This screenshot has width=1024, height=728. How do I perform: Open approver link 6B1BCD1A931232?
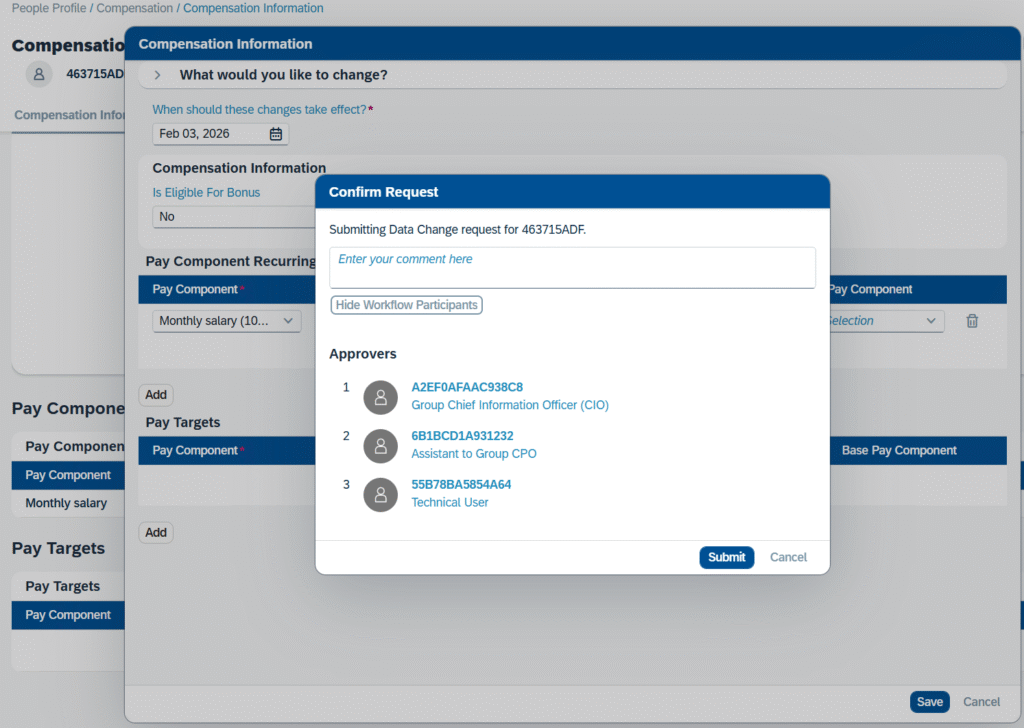point(462,436)
